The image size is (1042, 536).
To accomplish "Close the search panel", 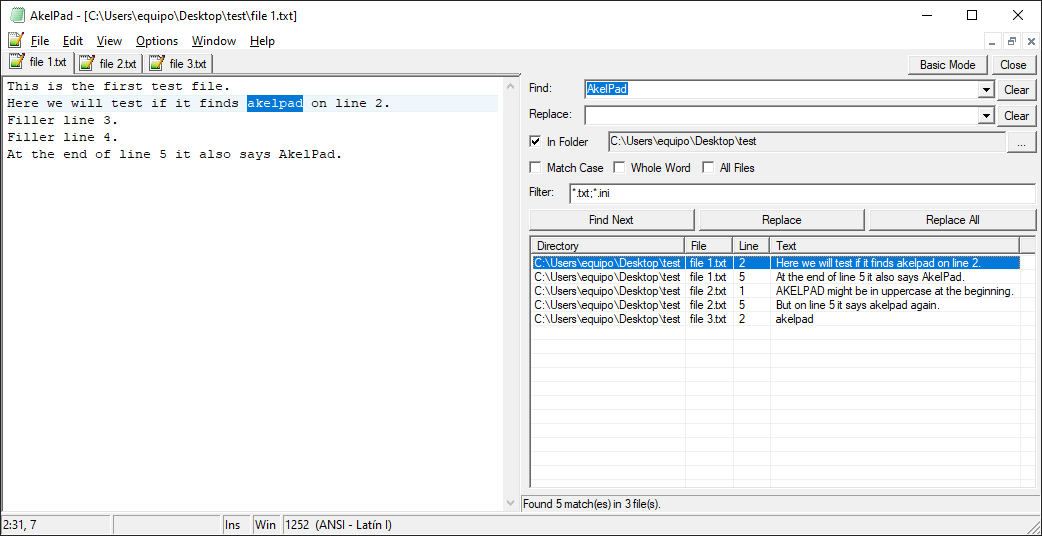I will tap(1013, 64).
